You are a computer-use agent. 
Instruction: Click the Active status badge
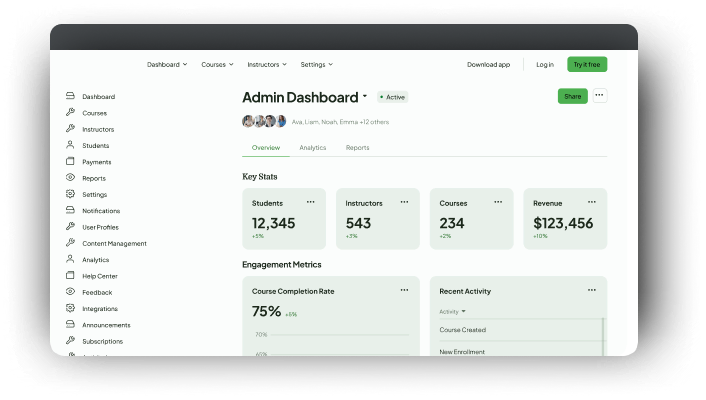393,97
